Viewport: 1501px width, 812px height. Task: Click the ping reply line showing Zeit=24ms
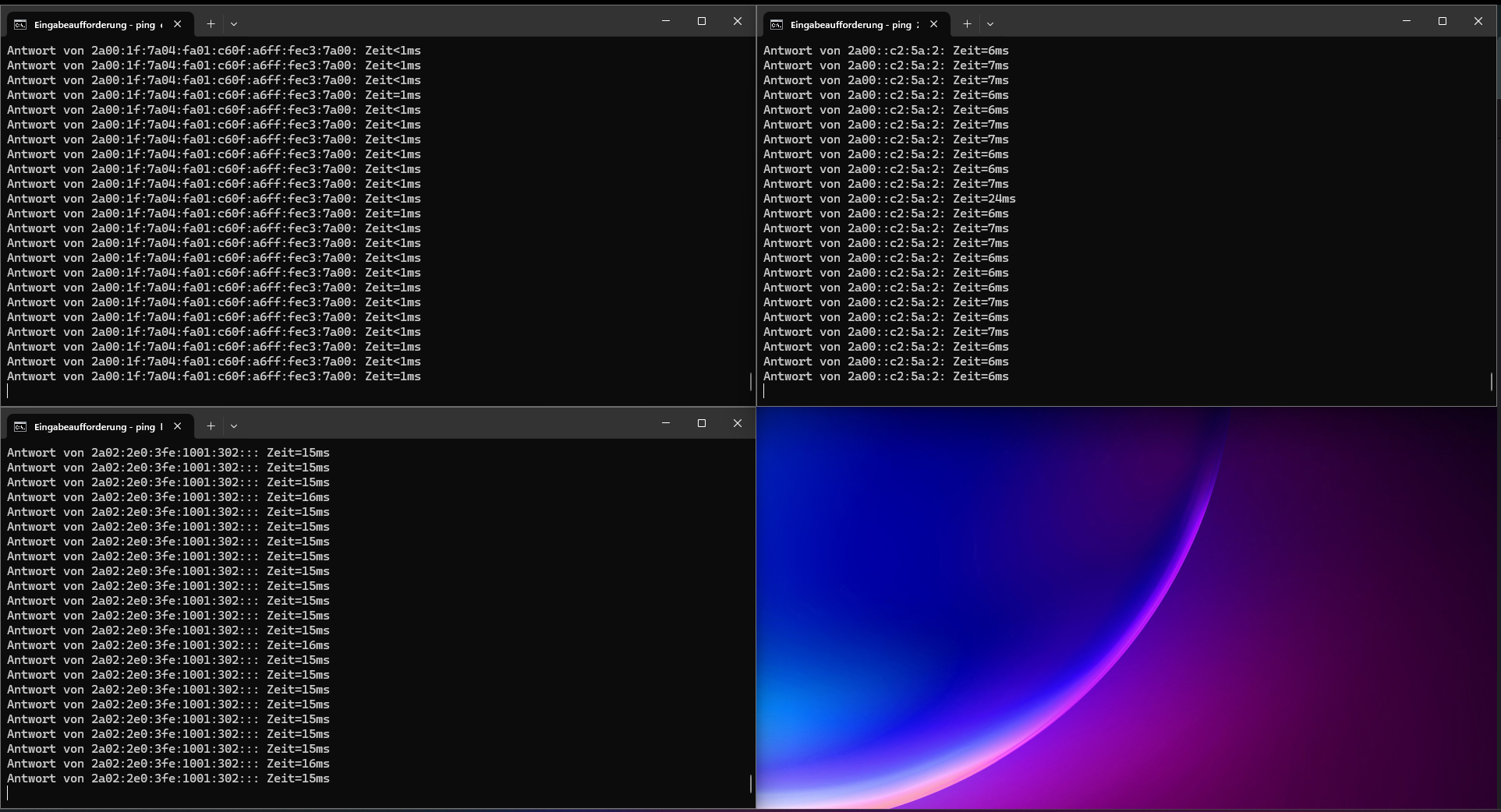[890, 199]
